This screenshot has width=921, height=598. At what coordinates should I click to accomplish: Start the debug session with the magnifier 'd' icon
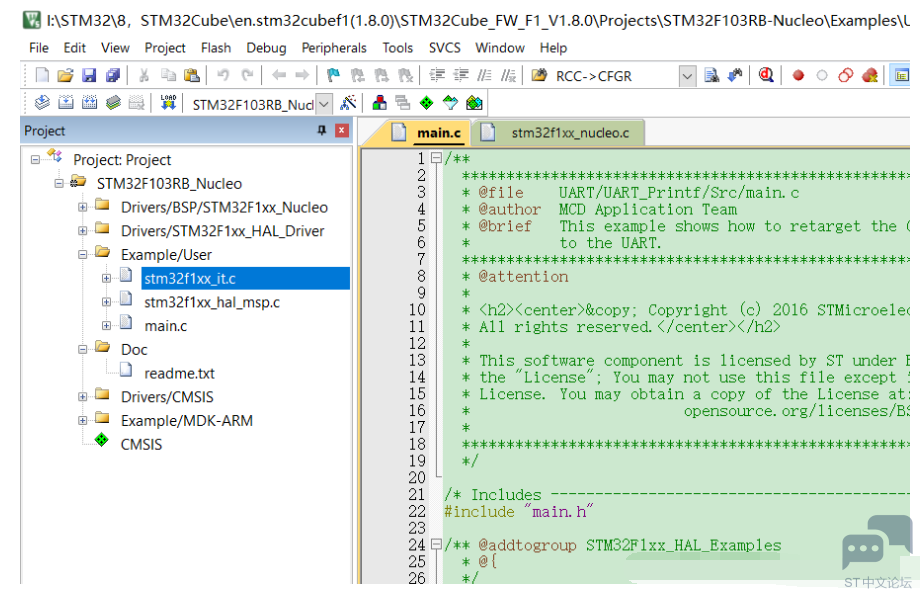(x=766, y=75)
